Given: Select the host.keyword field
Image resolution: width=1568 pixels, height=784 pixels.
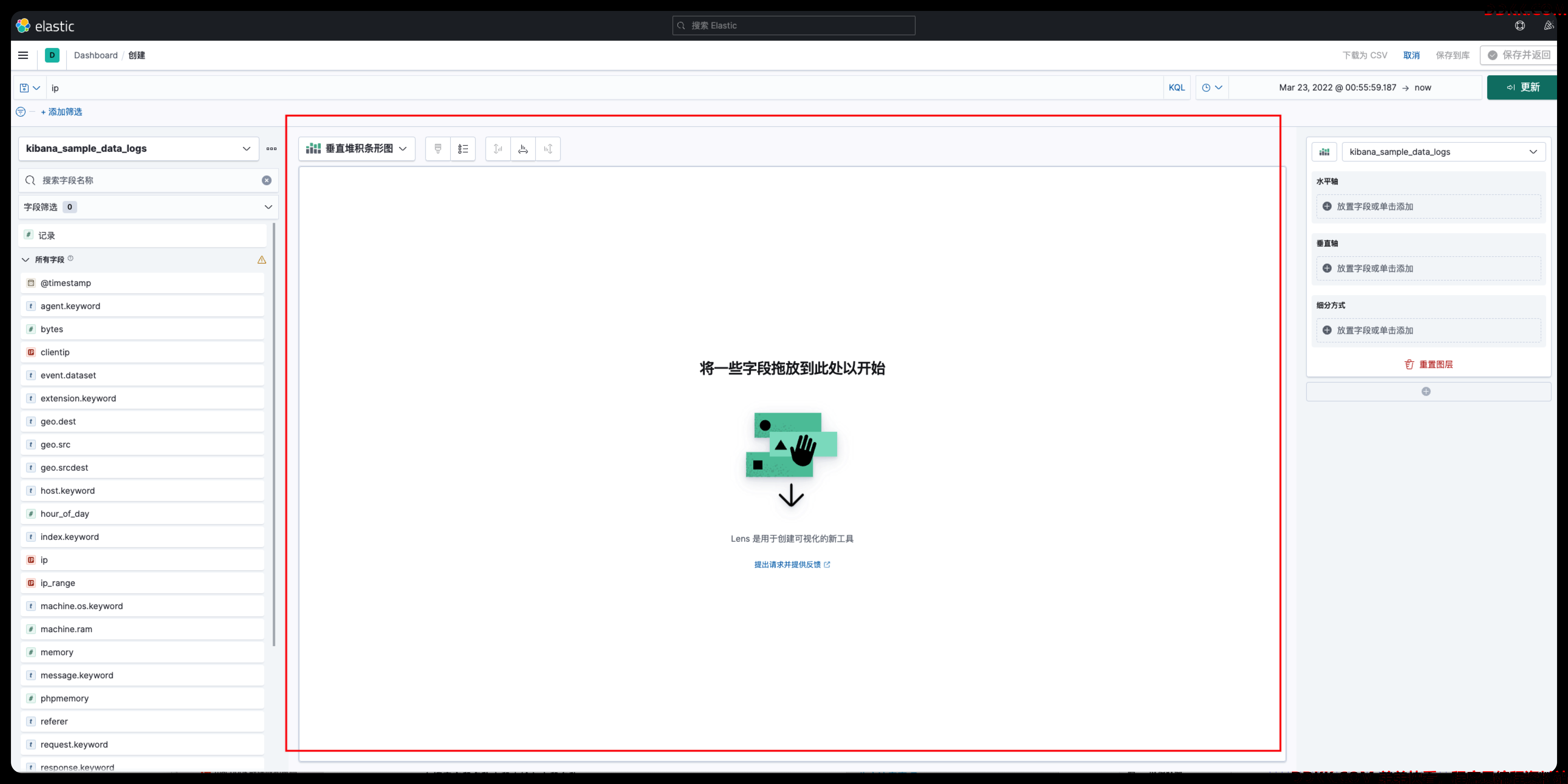Looking at the screenshot, I should coord(142,491).
